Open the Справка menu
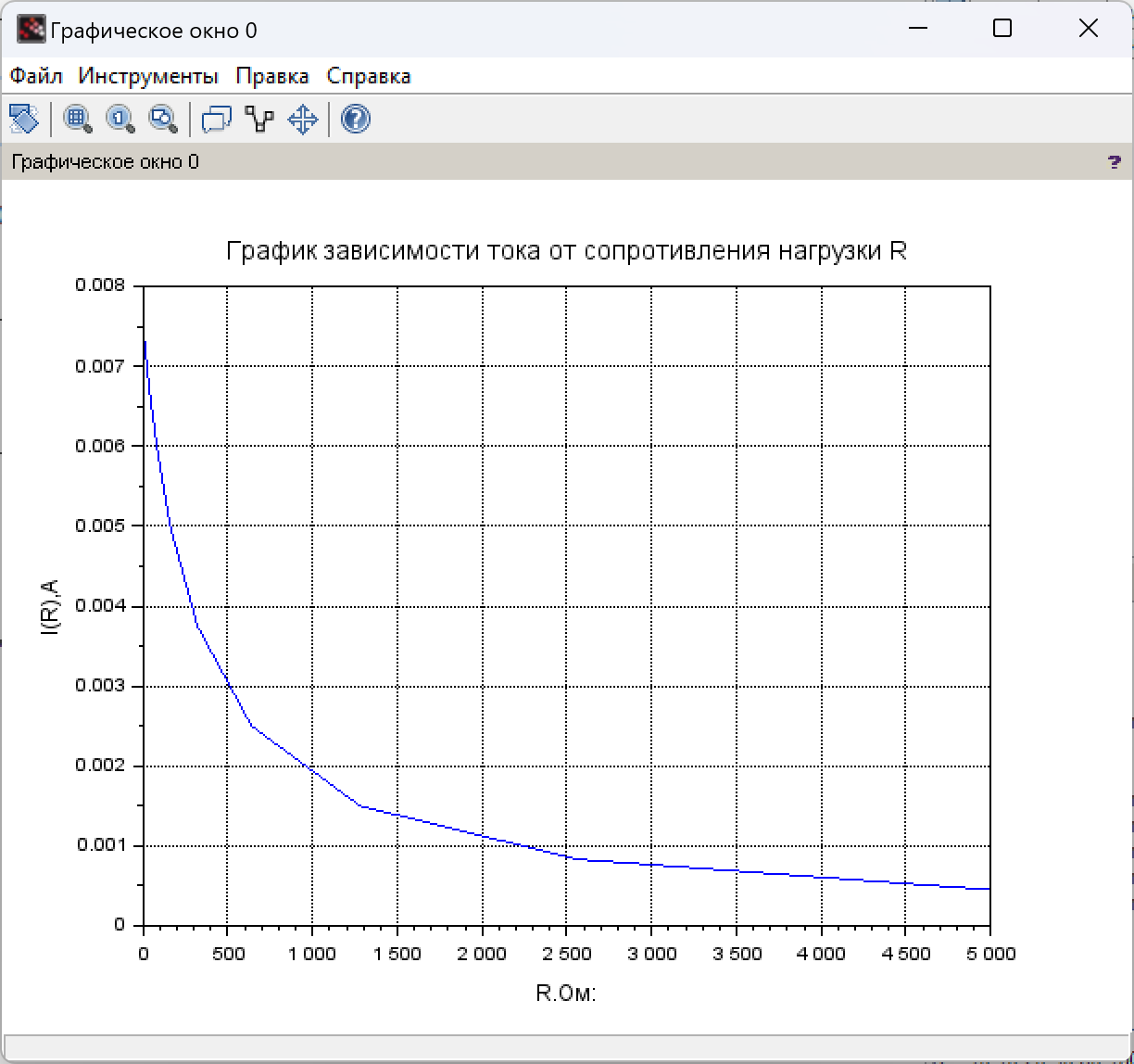The height and width of the screenshot is (1064, 1134). click(369, 76)
